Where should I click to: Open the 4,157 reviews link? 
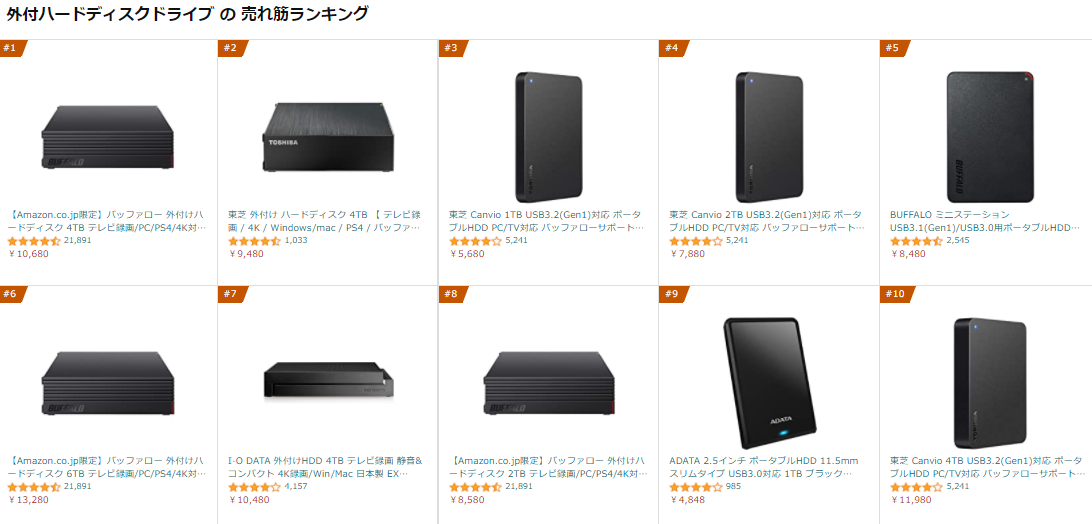tap(296, 487)
